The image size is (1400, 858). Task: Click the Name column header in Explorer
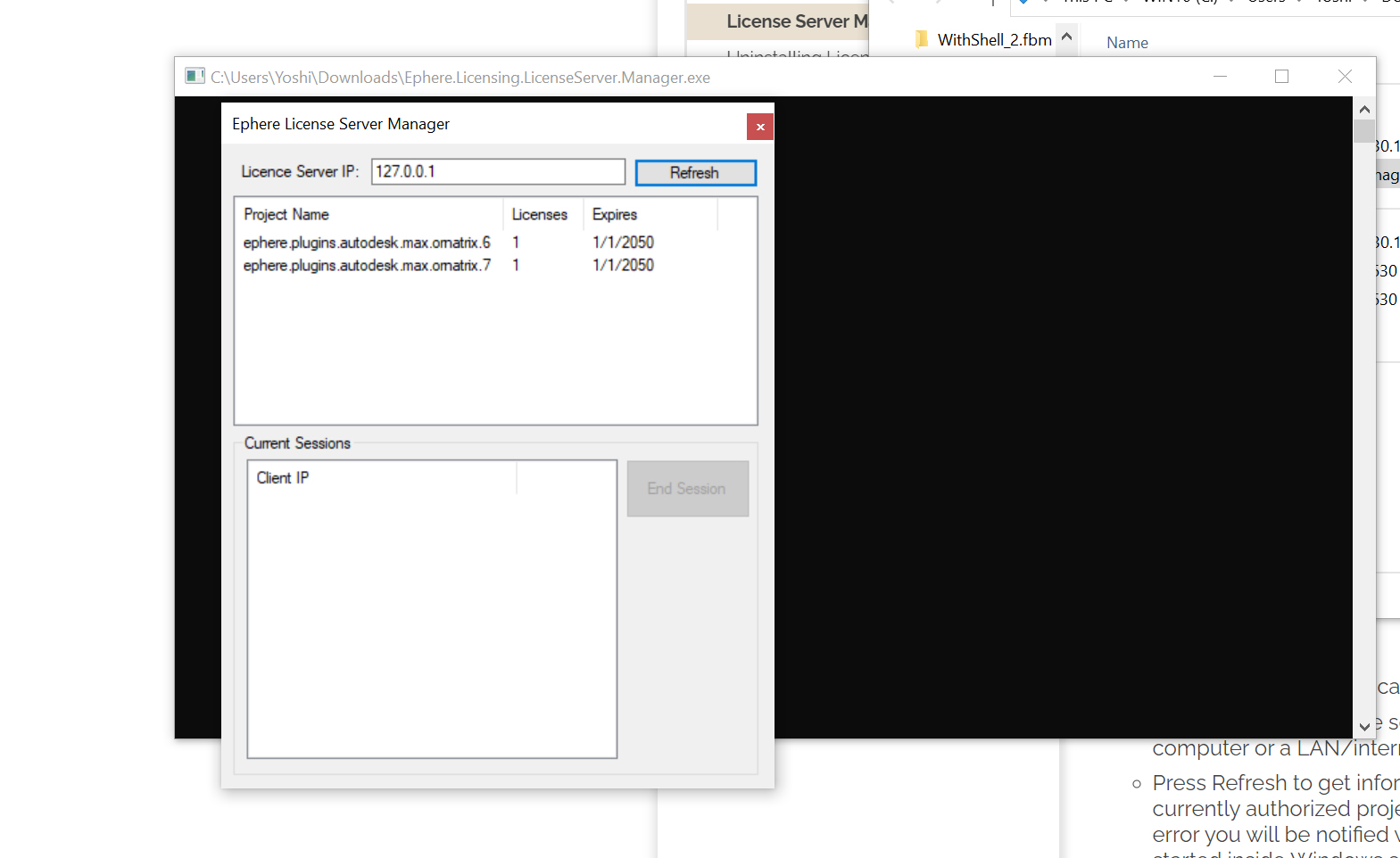(x=1127, y=43)
